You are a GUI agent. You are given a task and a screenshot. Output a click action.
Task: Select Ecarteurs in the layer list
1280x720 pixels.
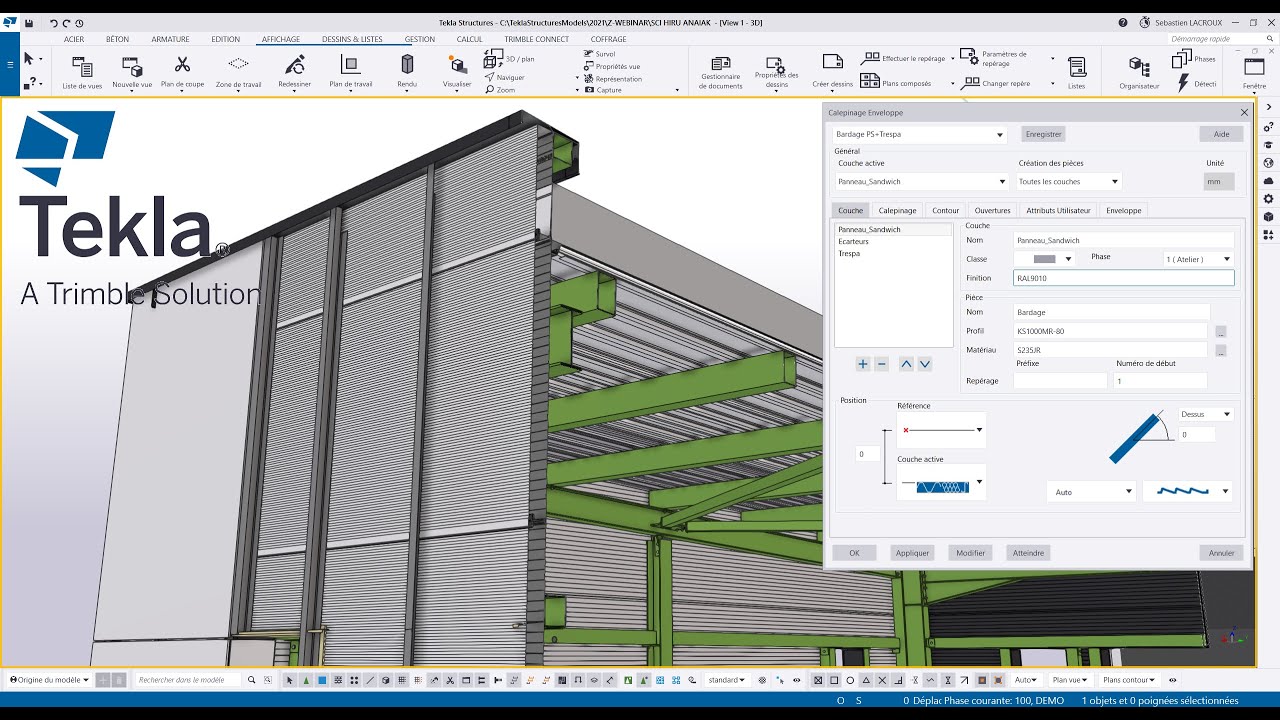pyautogui.click(x=854, y=242)
